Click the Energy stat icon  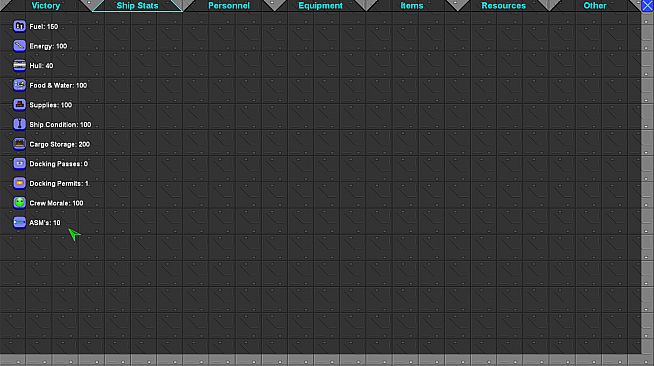pos(19,46)
